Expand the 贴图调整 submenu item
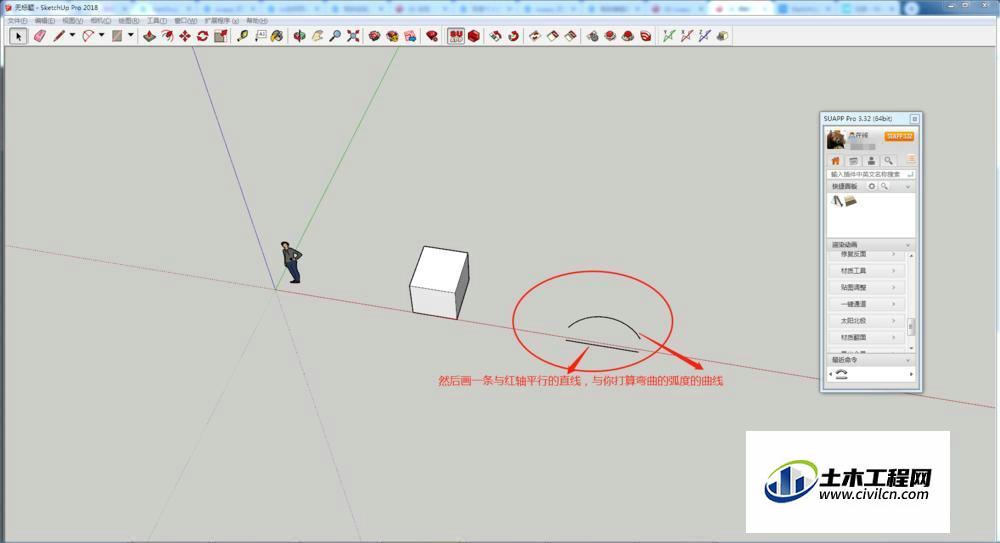The height and width of the screenshot is (543, 1000). click(866, 287)
